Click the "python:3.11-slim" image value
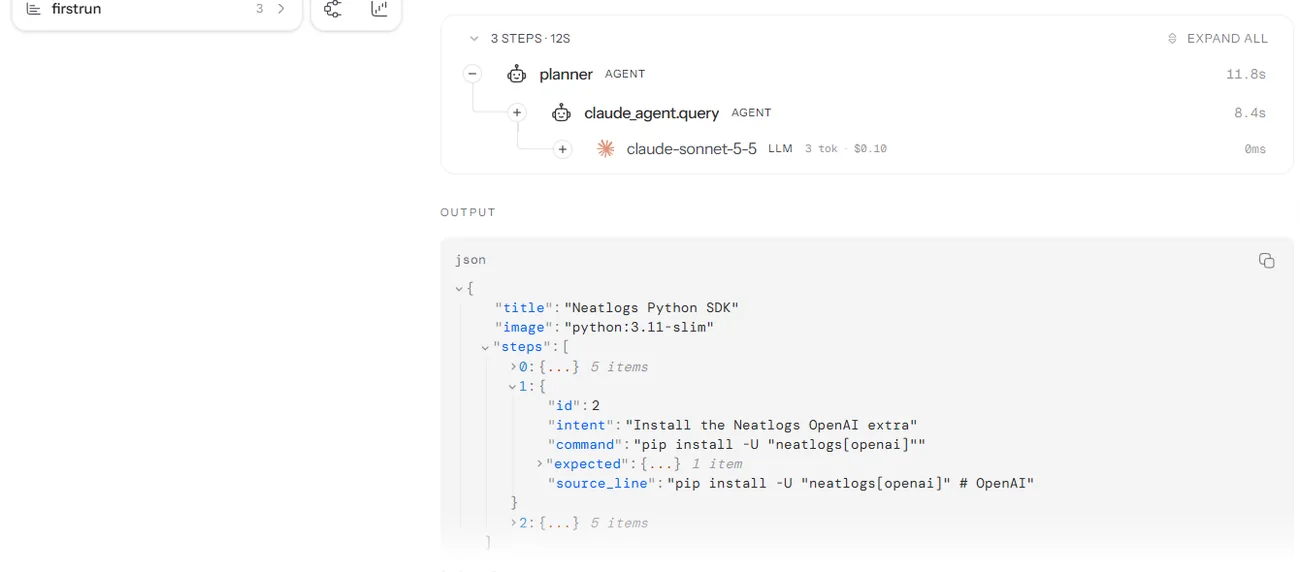This screenshot has width=1300, height=572. pos(639,328)
